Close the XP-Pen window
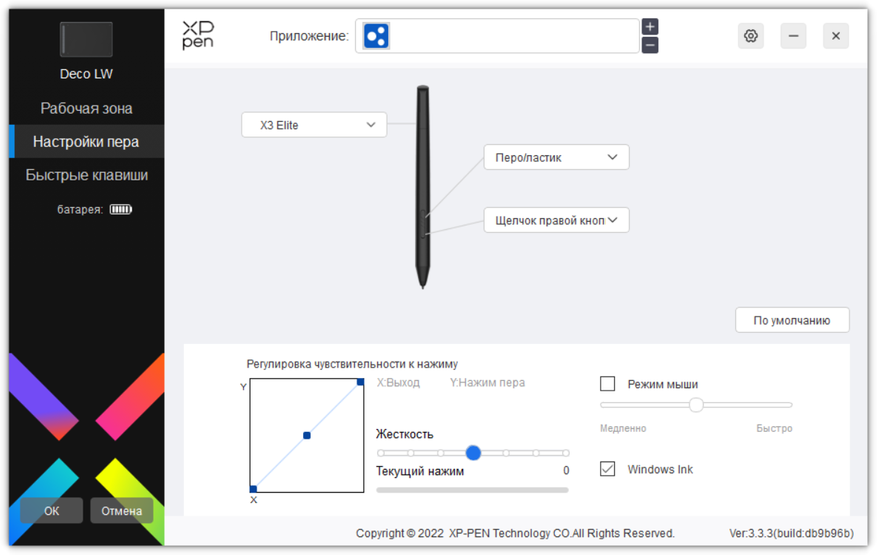 click(836, 36)
